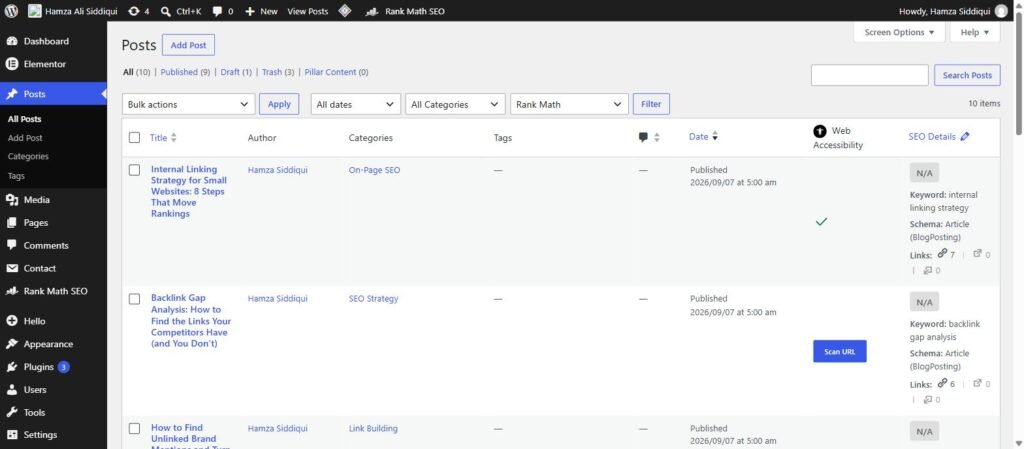Click the Add Post button
This screenshot has width=1024, height=449.
point(188,45)
